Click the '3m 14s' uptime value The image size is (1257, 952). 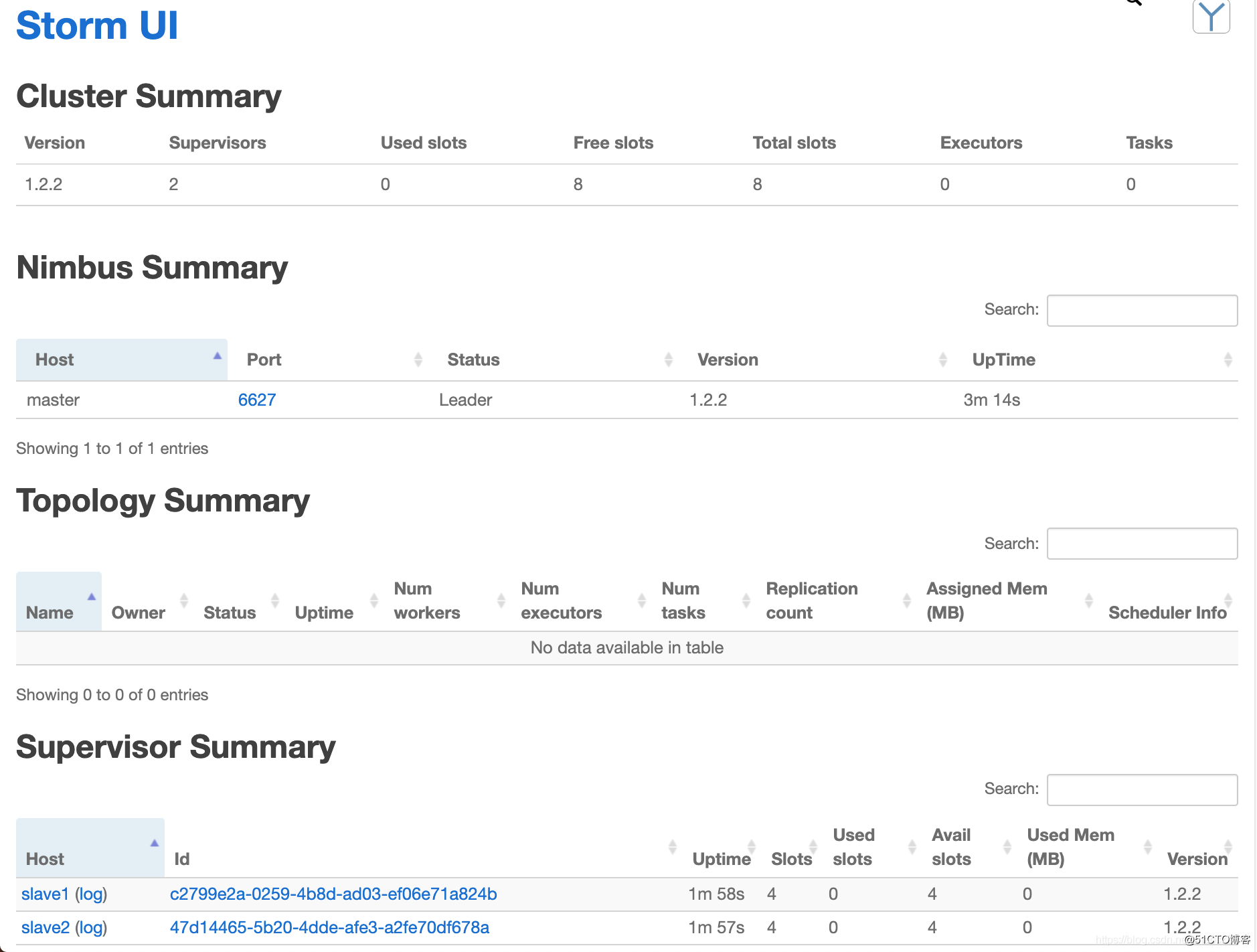991,400
